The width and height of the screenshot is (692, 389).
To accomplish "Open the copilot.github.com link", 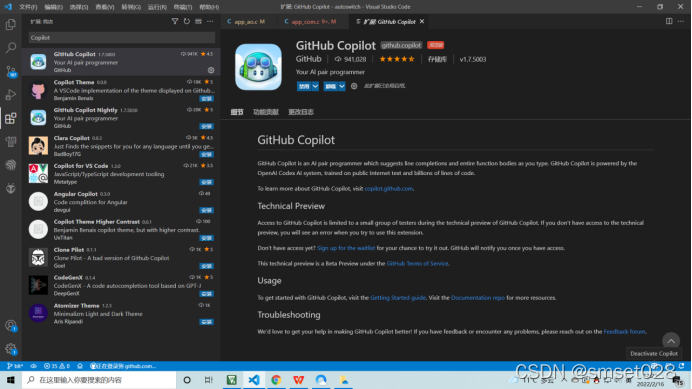I will [x=389, y=189].
